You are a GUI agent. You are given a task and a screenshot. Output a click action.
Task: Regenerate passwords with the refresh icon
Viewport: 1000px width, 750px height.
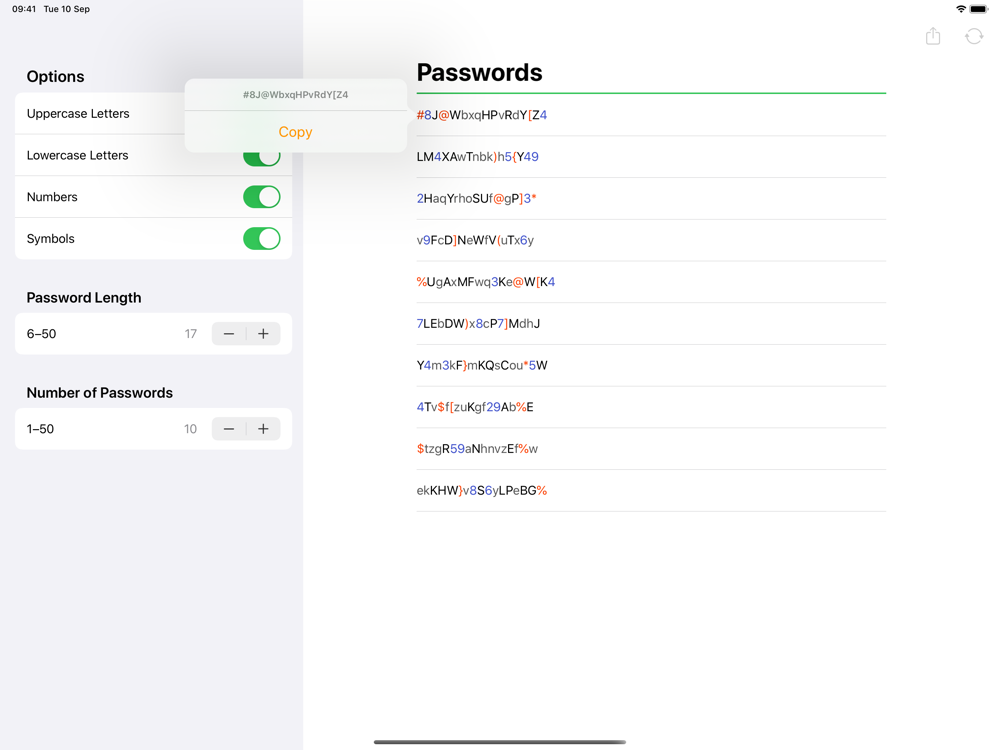tap(974, 36)
